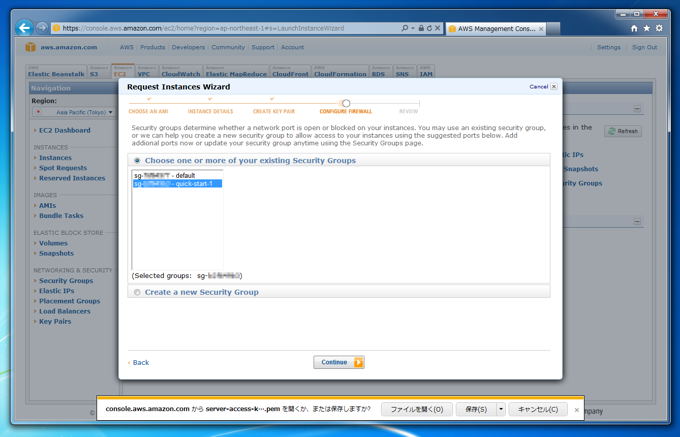The width and height of the screenshot is (680, 437).
Task: Open the Account menu
Action: coord(292,47)
